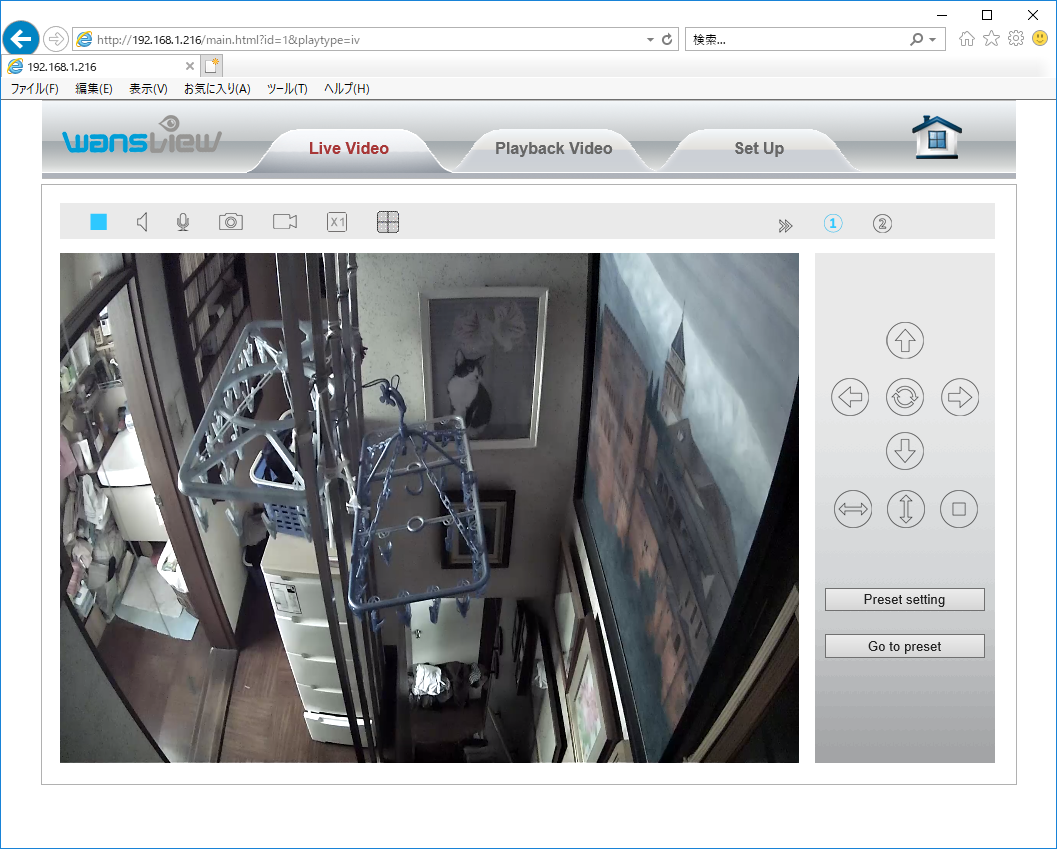Switch to the four-grid multi-view layout

(x=388, y=222)
